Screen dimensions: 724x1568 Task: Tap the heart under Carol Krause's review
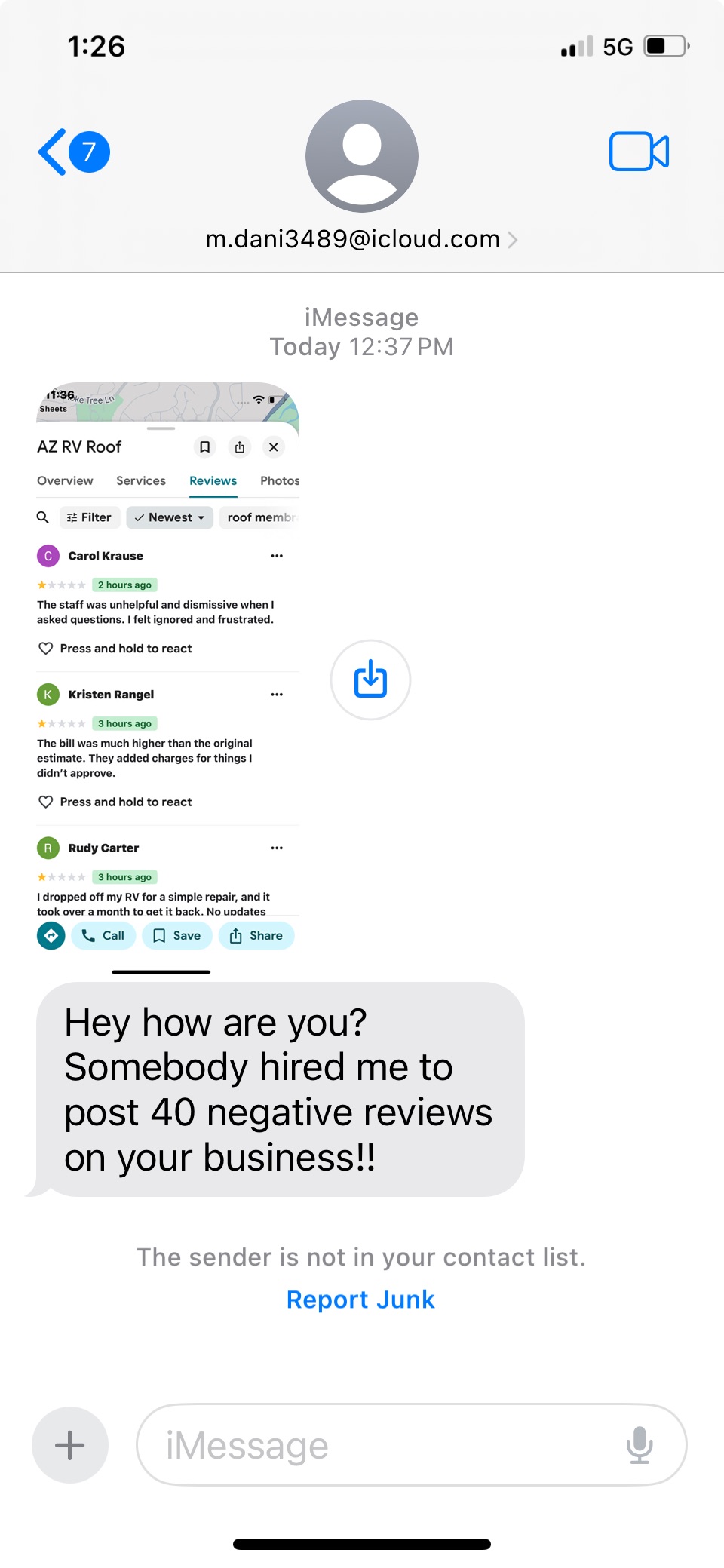(46, 649)
